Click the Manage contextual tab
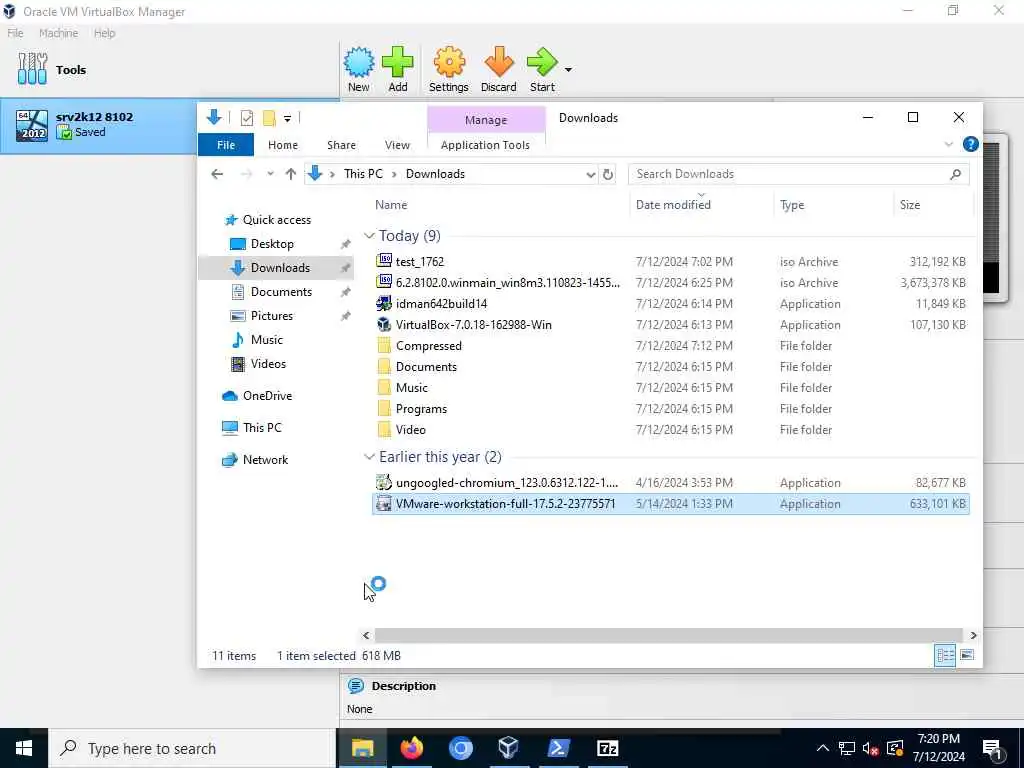Screen dimensions: 1024x768 (x=486, y=120)
